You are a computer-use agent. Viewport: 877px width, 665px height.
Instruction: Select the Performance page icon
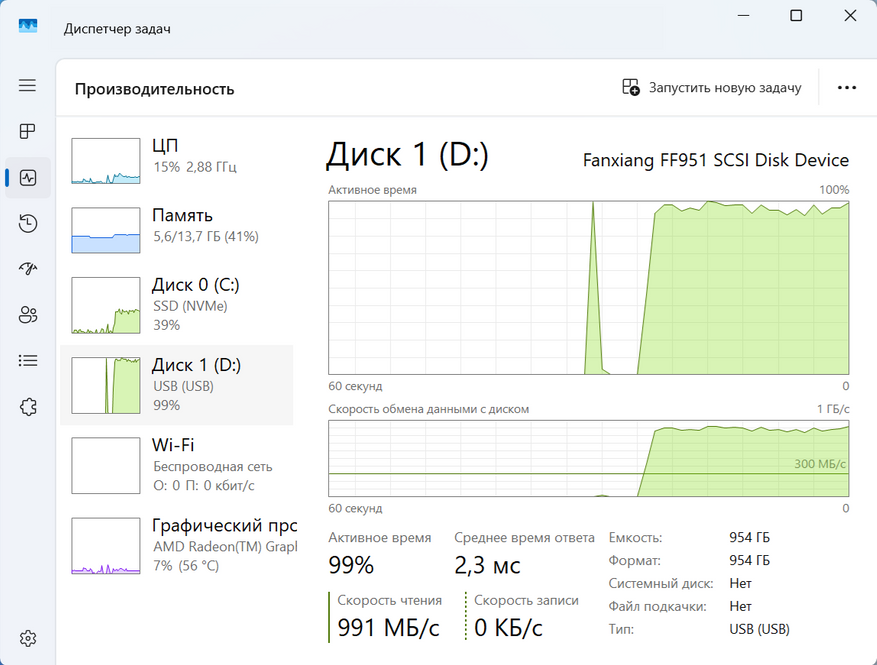27,178
